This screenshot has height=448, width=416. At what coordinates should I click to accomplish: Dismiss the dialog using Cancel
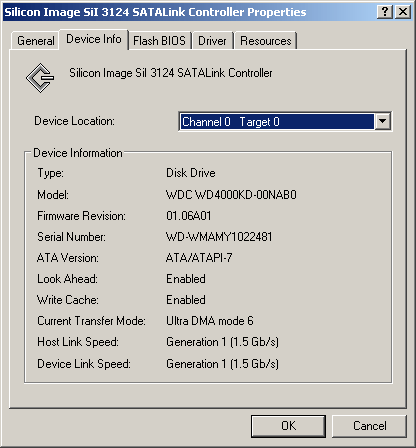(369, 426)
